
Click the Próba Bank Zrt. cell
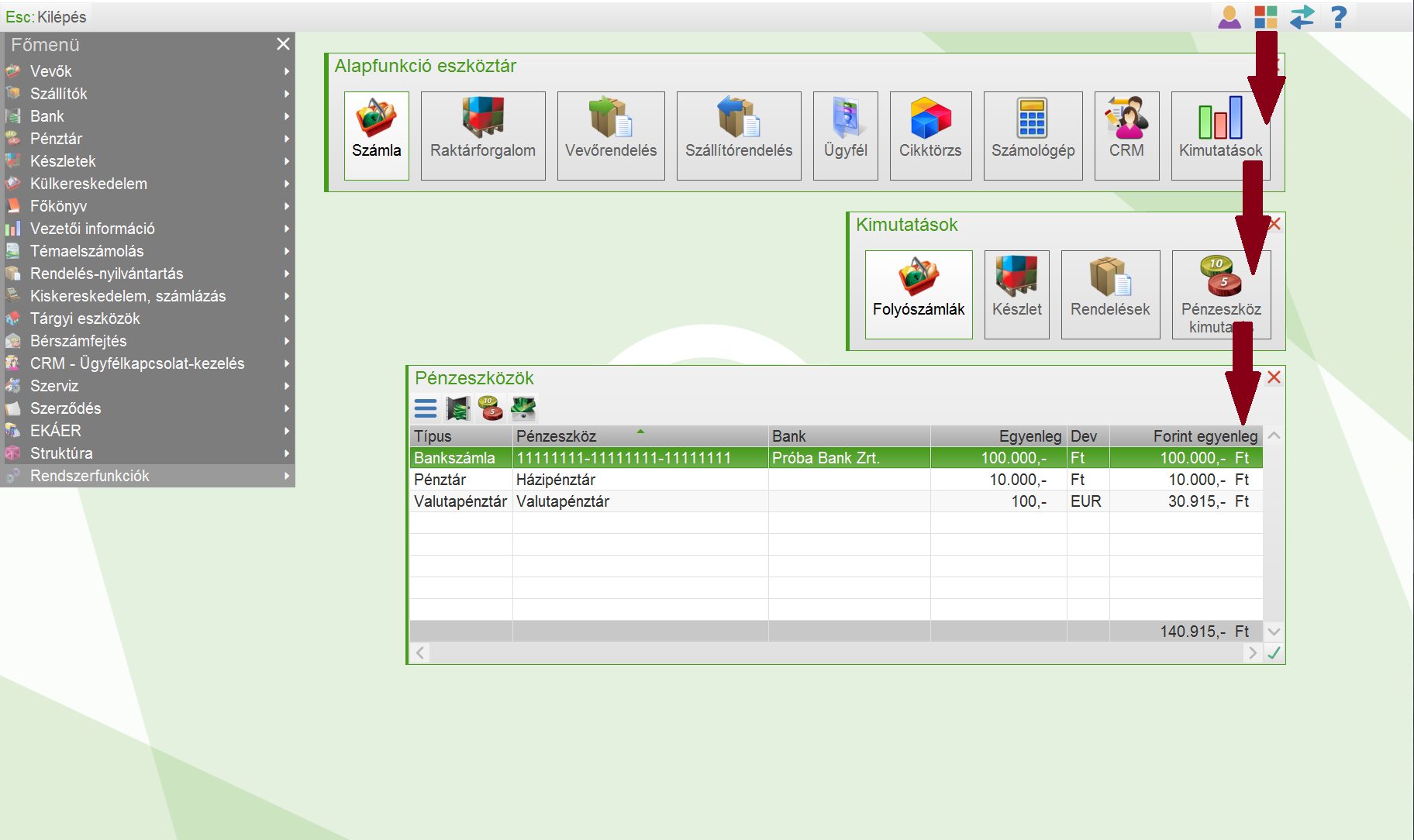850,458
